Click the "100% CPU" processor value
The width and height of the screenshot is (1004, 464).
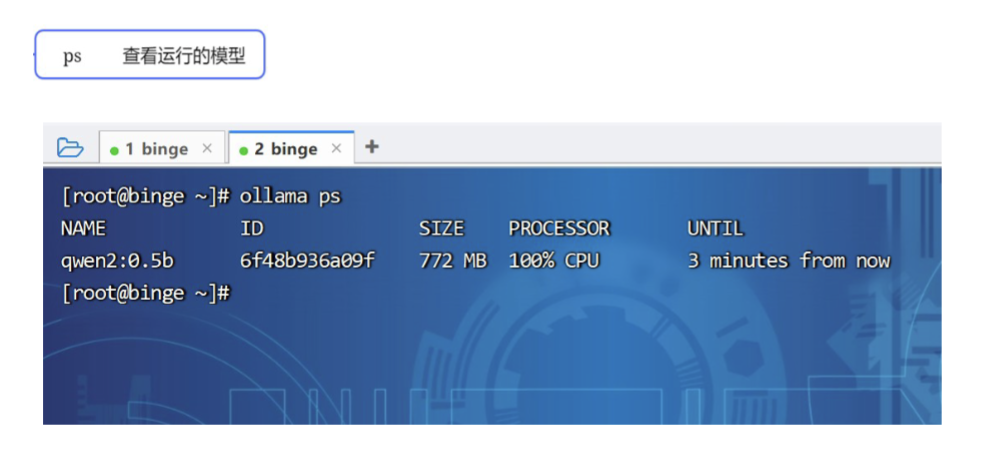pos(554,261)
